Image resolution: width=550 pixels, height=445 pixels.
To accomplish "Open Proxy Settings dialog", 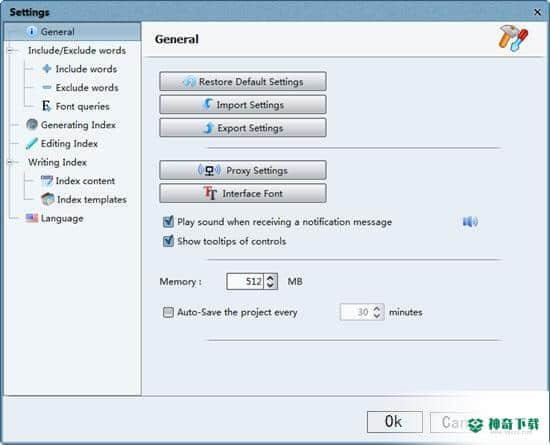I will (x=243, y=170).
